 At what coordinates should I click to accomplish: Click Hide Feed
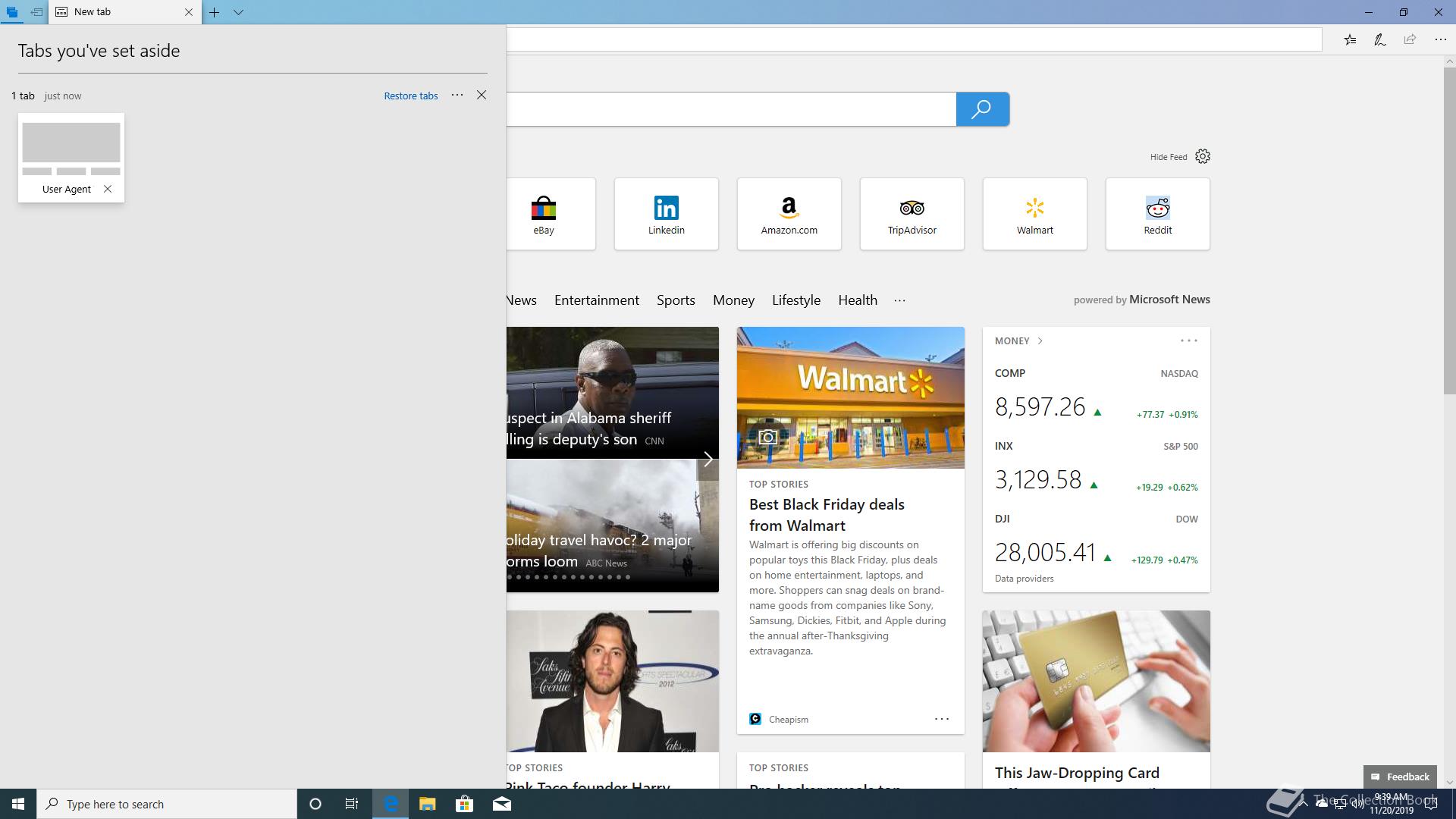click(x=1169, y=157)
